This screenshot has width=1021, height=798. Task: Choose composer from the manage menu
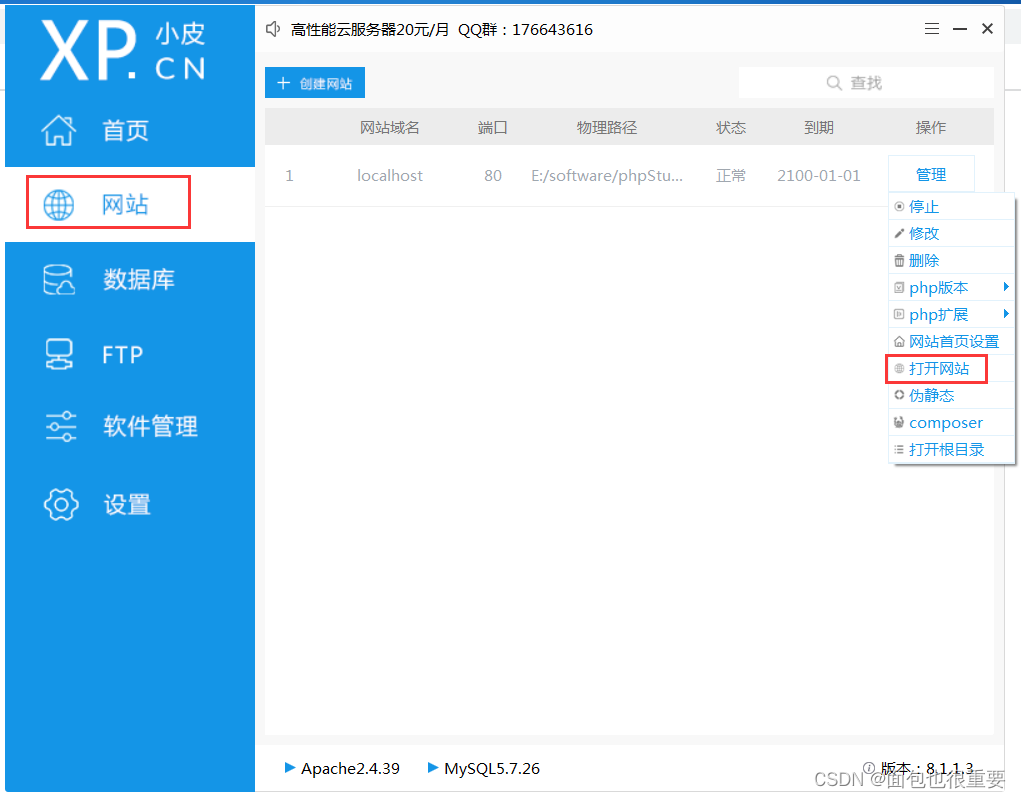click(945, 423)
